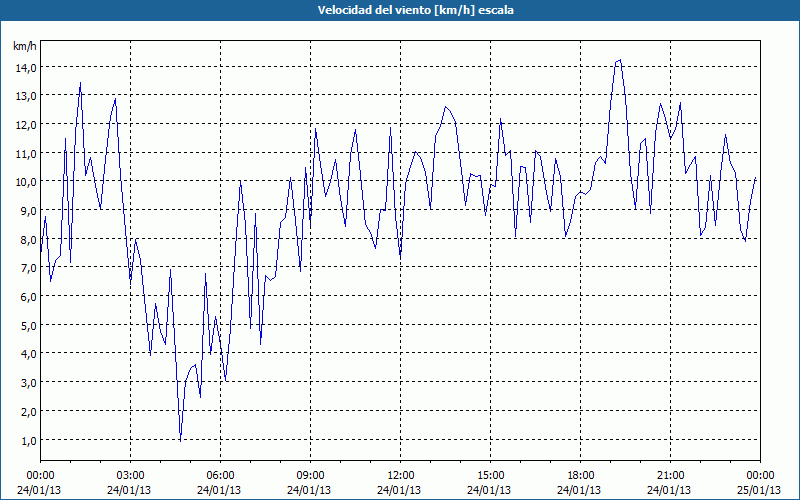Image resolution: width=800 pixels, height=500 pixels.
Task: Click the 25/01/13 date label
Action: [x=759, y=490]
